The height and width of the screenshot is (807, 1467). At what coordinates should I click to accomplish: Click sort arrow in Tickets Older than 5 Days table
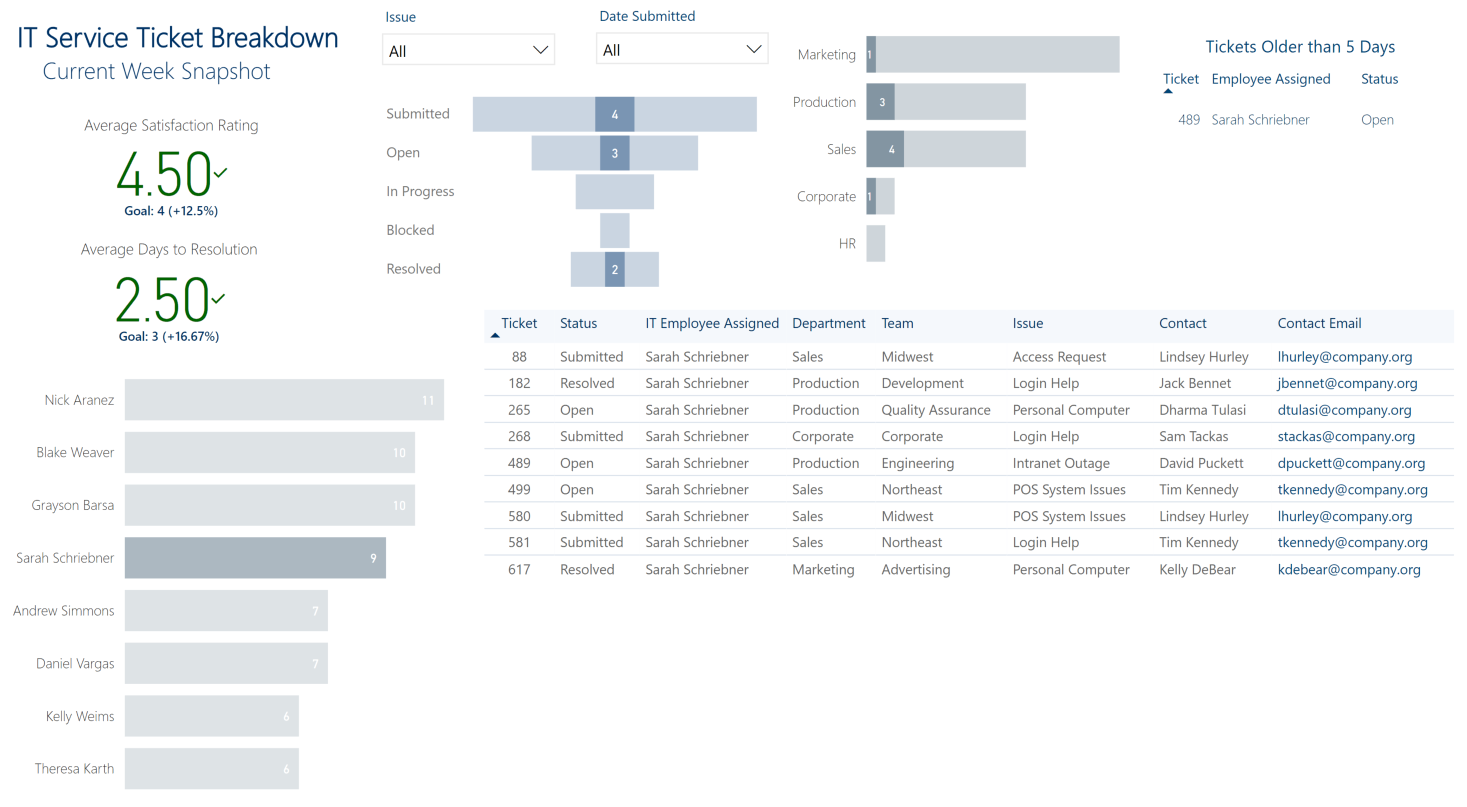(x=1168, y=92)
